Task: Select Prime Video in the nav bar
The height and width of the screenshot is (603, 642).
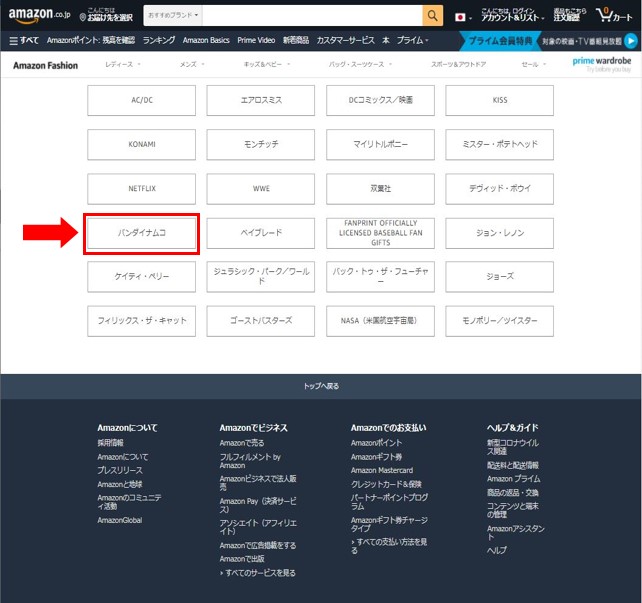Action: click(x=256, y=40)
